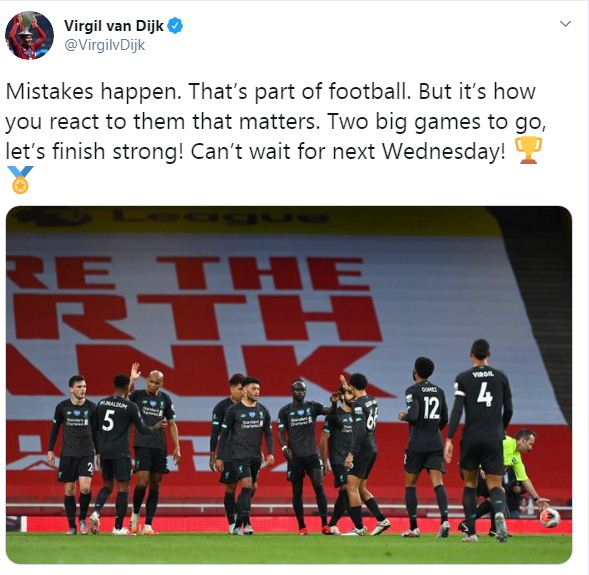Click the word 'Wednesday!' in the tweet
The height and width of the screenshot is (575, 589).
point(444,152)
